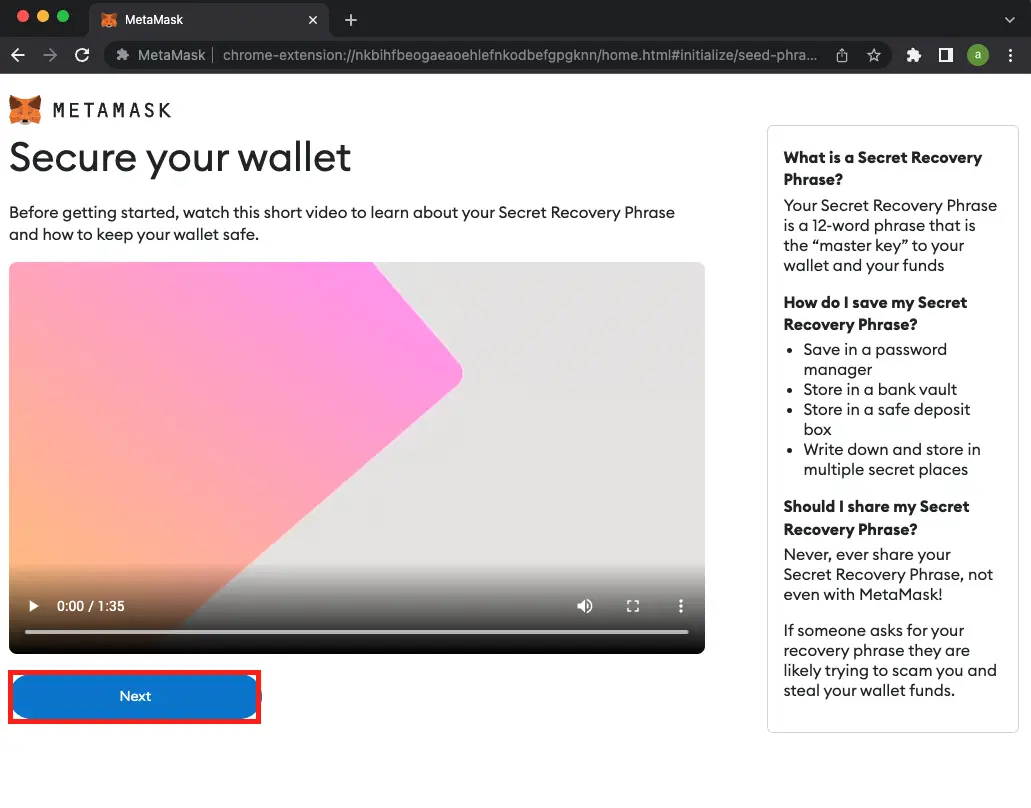
Task: Click the 'Secure your wallet' heading
Action: [180, 158]
